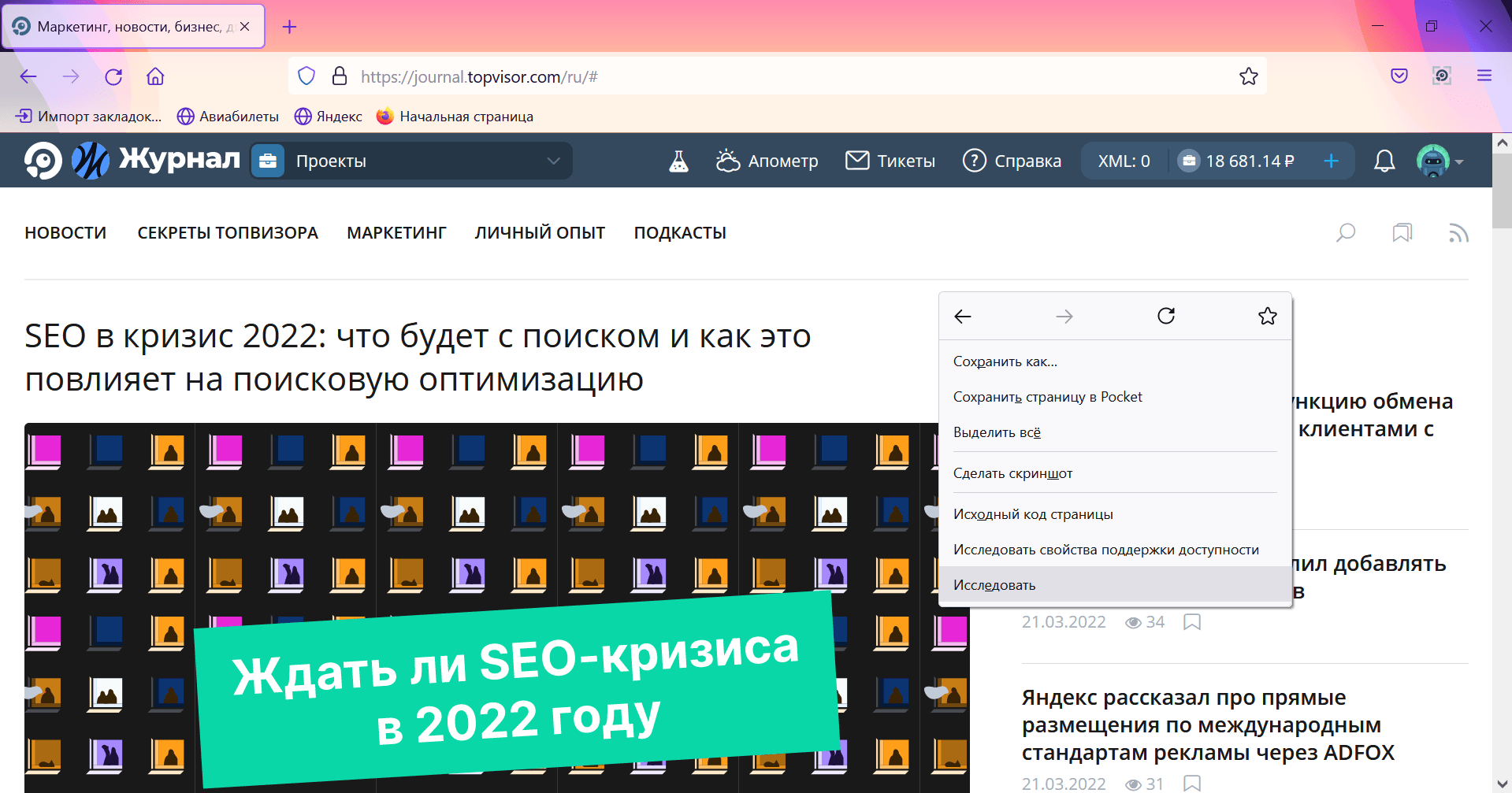This screenshot has height=793, width=1512.
Task: Click the briefcase icon beside Проекты
Action: click(x=268, y=161)
